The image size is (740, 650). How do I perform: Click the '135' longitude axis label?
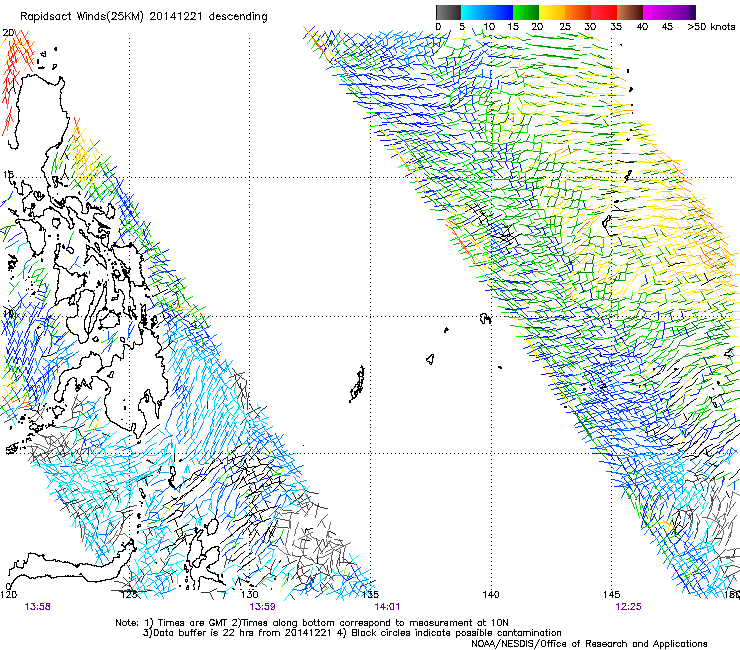[371, 594]
